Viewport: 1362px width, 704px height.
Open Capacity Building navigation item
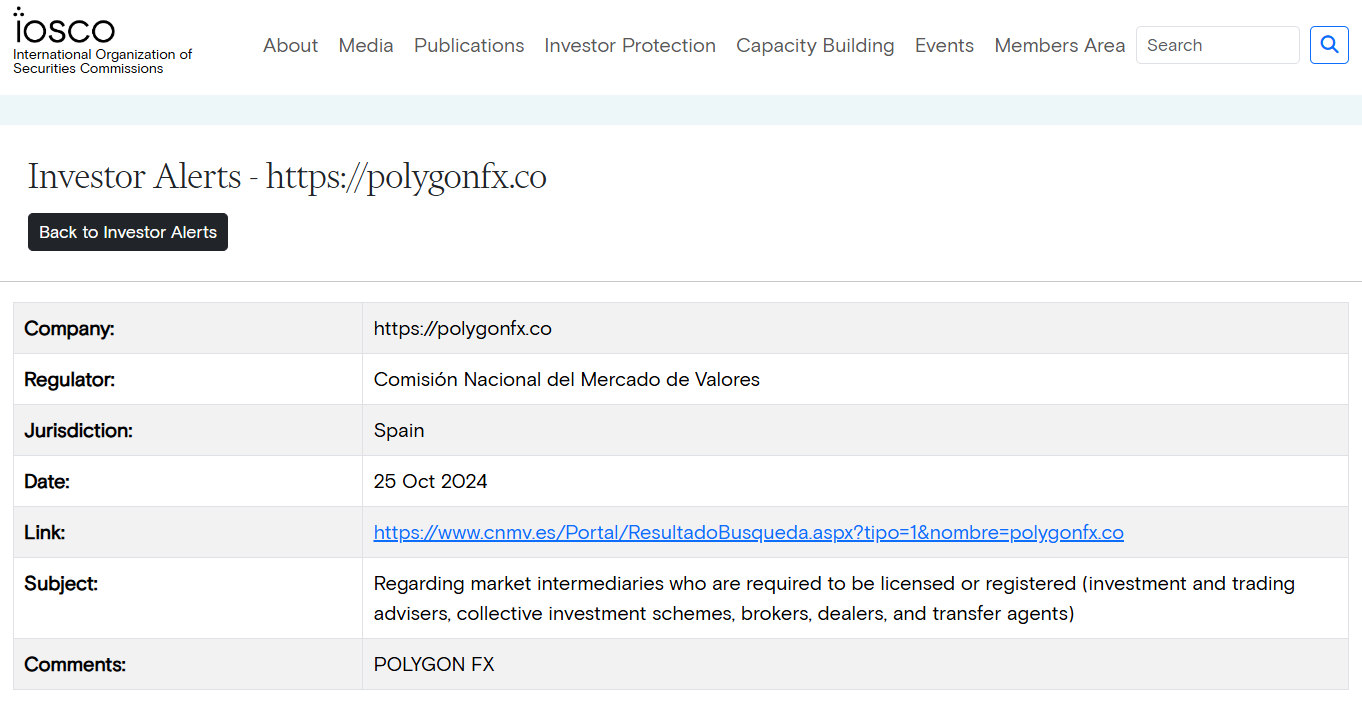[x=815, y=46]
